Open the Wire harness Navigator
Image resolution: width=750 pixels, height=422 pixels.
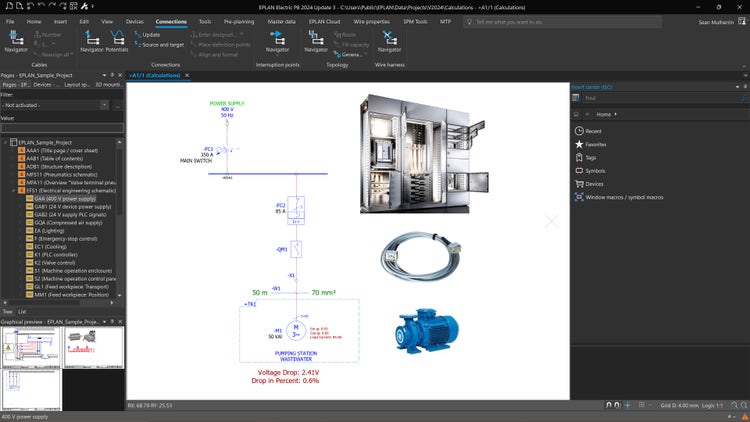tap(389, 40)
